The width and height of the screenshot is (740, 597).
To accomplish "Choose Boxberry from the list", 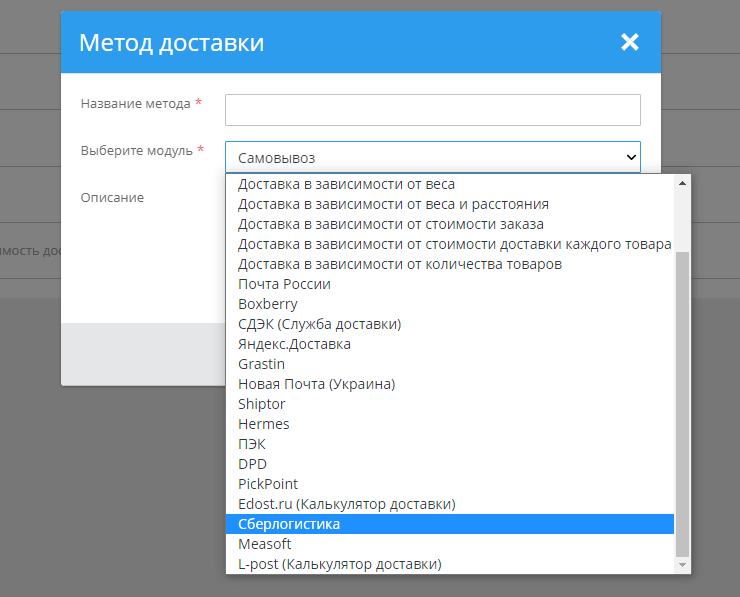I will (x=268, y=304).
